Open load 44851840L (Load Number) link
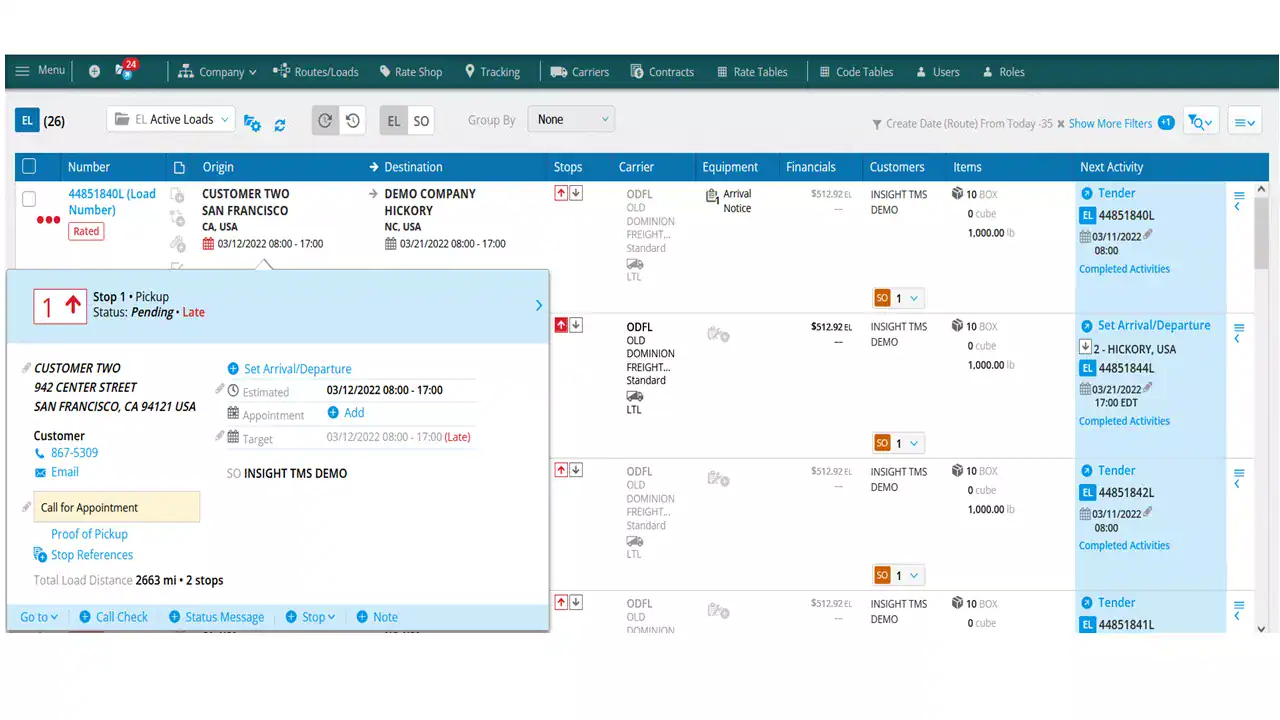Viewport: 1280px width, 720px height. (x=112, y=202)
